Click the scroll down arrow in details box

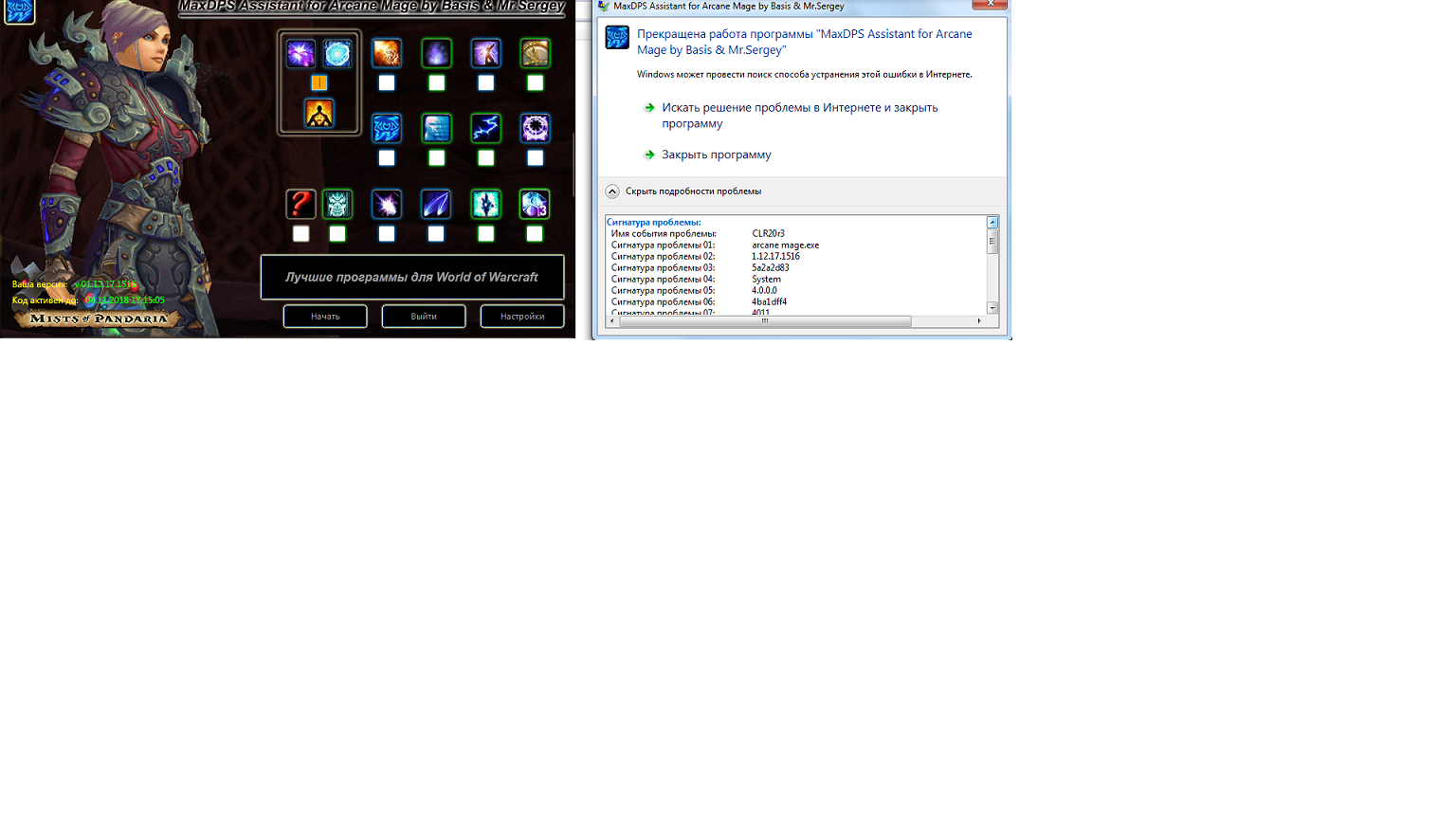click(x=992, y=308)
